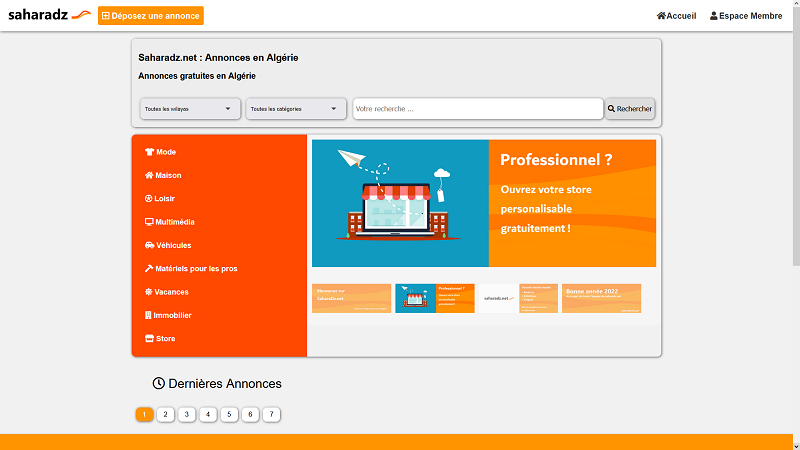Click the user icon beside Espace Membre
Viewport: 800px width, 450px height.
(713, 16)
